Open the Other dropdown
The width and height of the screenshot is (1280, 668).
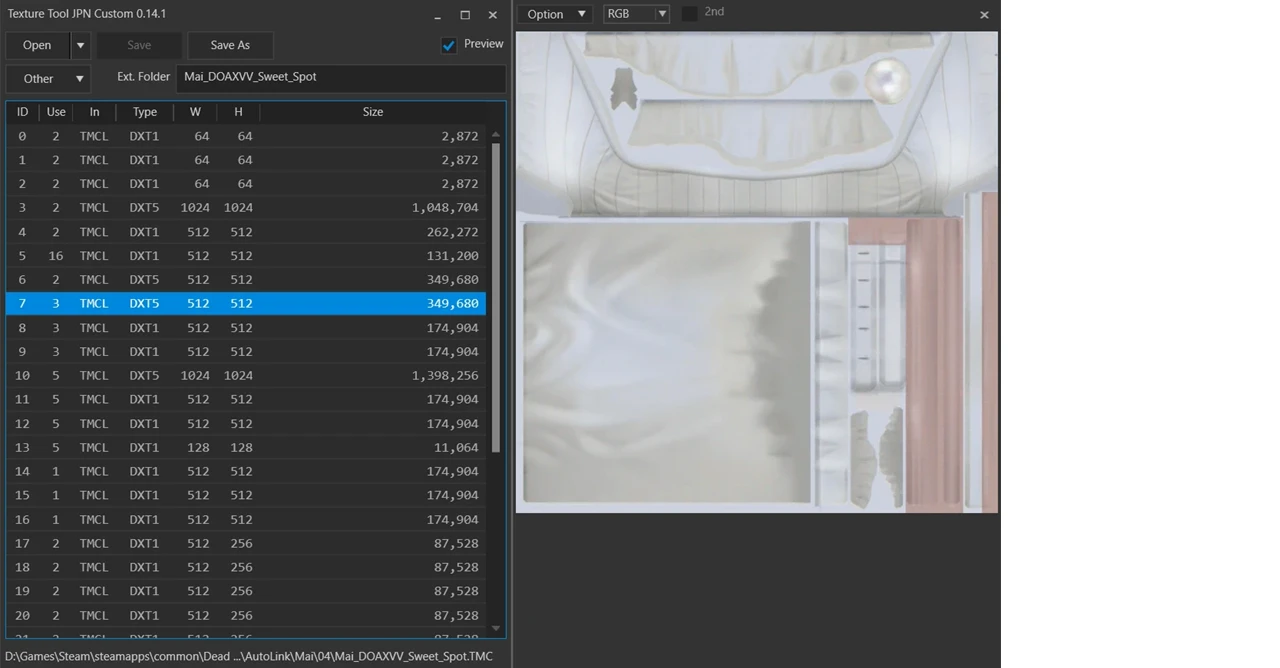[x=48, y=79]
